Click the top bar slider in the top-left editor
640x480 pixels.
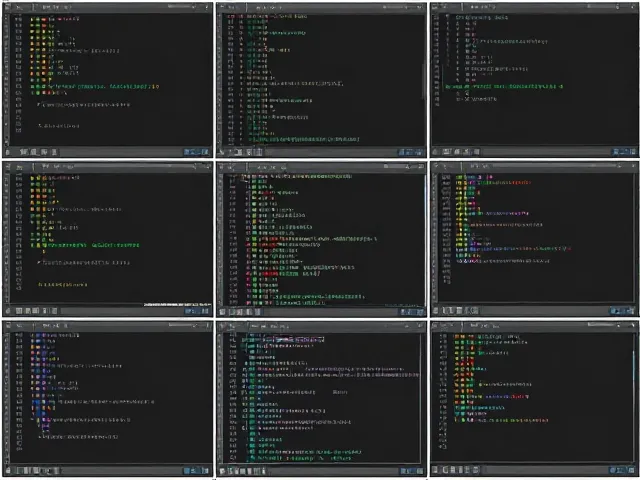click(x=182, y=7)
